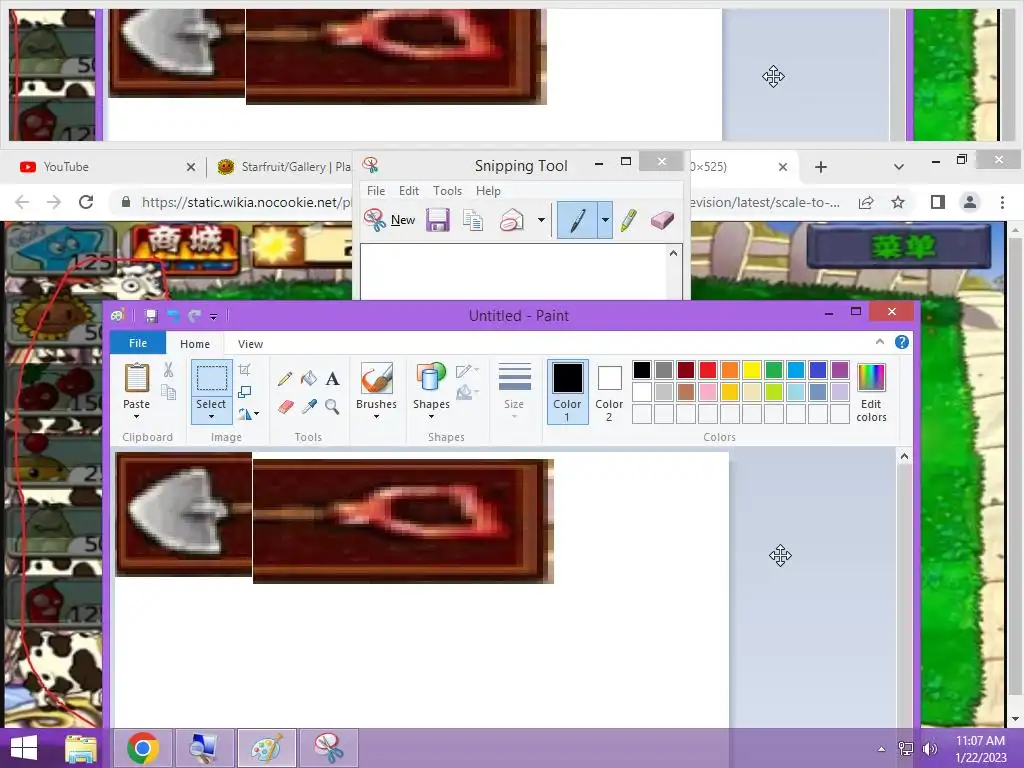The width and height of the screenshot is (1024, 768).
Task: Switch to the YouTube browser tab
Action: click(x=104, y=167)
